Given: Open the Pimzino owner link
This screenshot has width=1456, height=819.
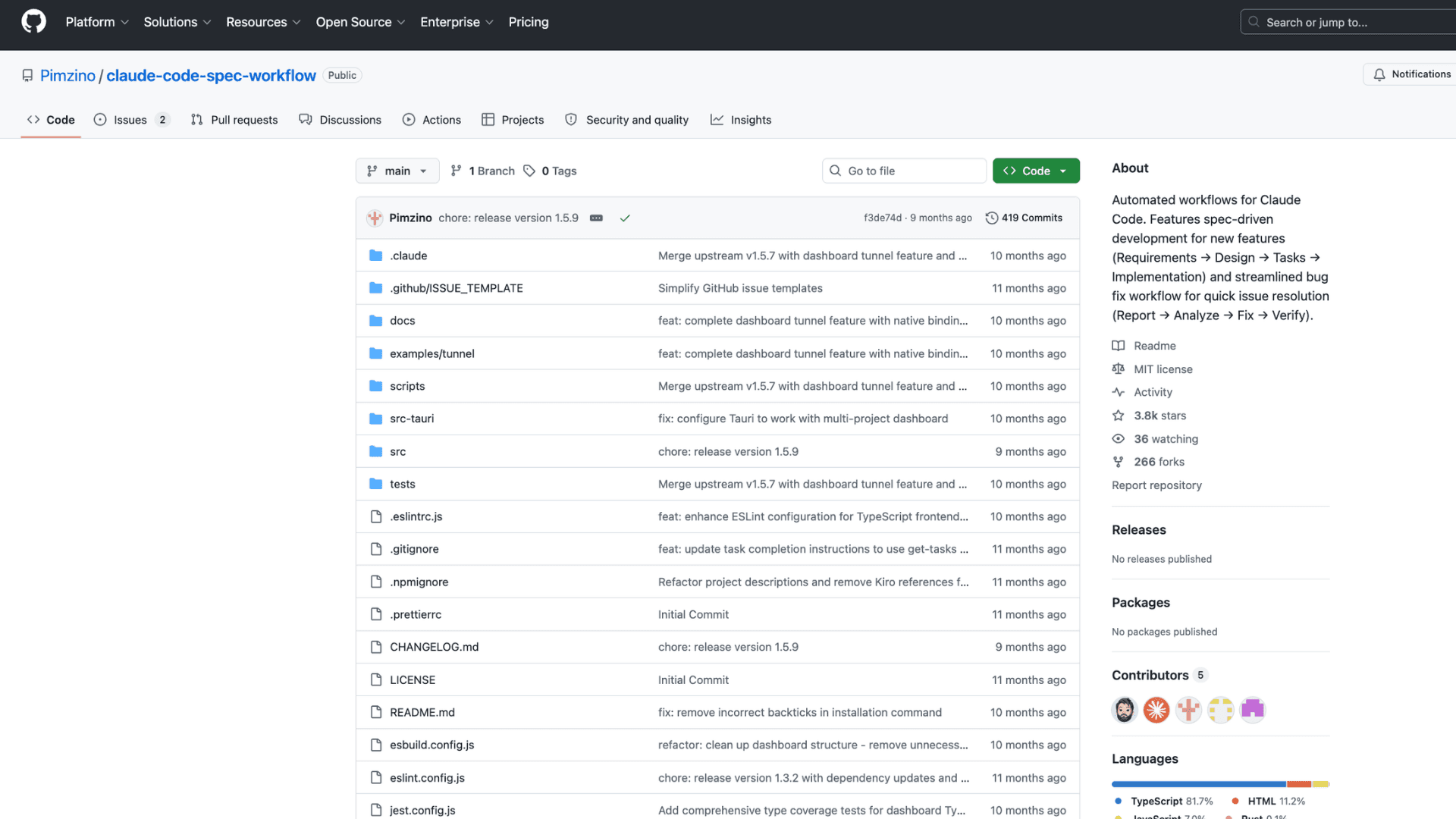Looking at the screenshot, I should [x=67, y=76].
